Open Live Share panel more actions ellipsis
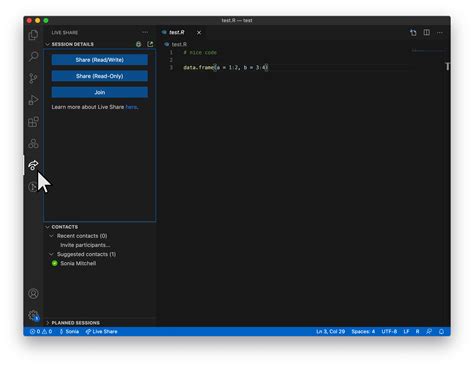 tap(145, 32)
